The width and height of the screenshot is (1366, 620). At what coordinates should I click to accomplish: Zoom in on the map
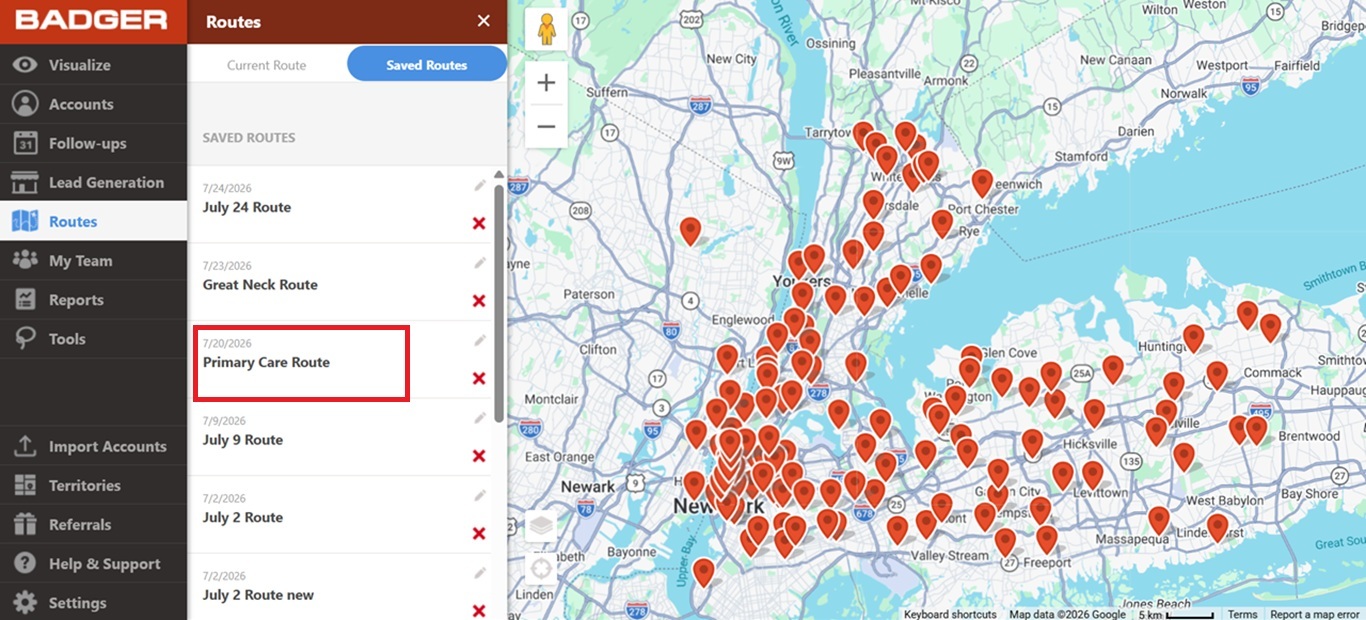[x=546, y=83]
